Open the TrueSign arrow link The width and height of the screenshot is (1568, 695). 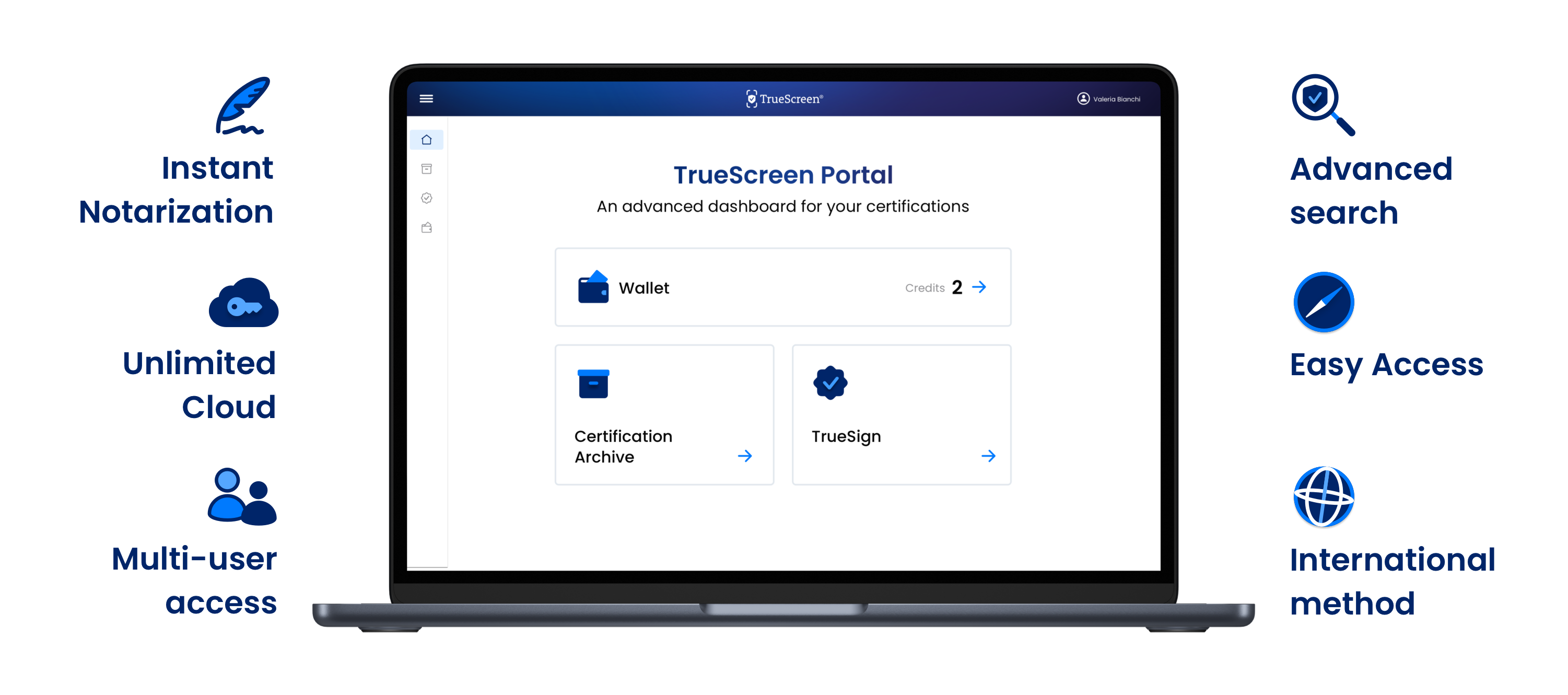(989, 456)
